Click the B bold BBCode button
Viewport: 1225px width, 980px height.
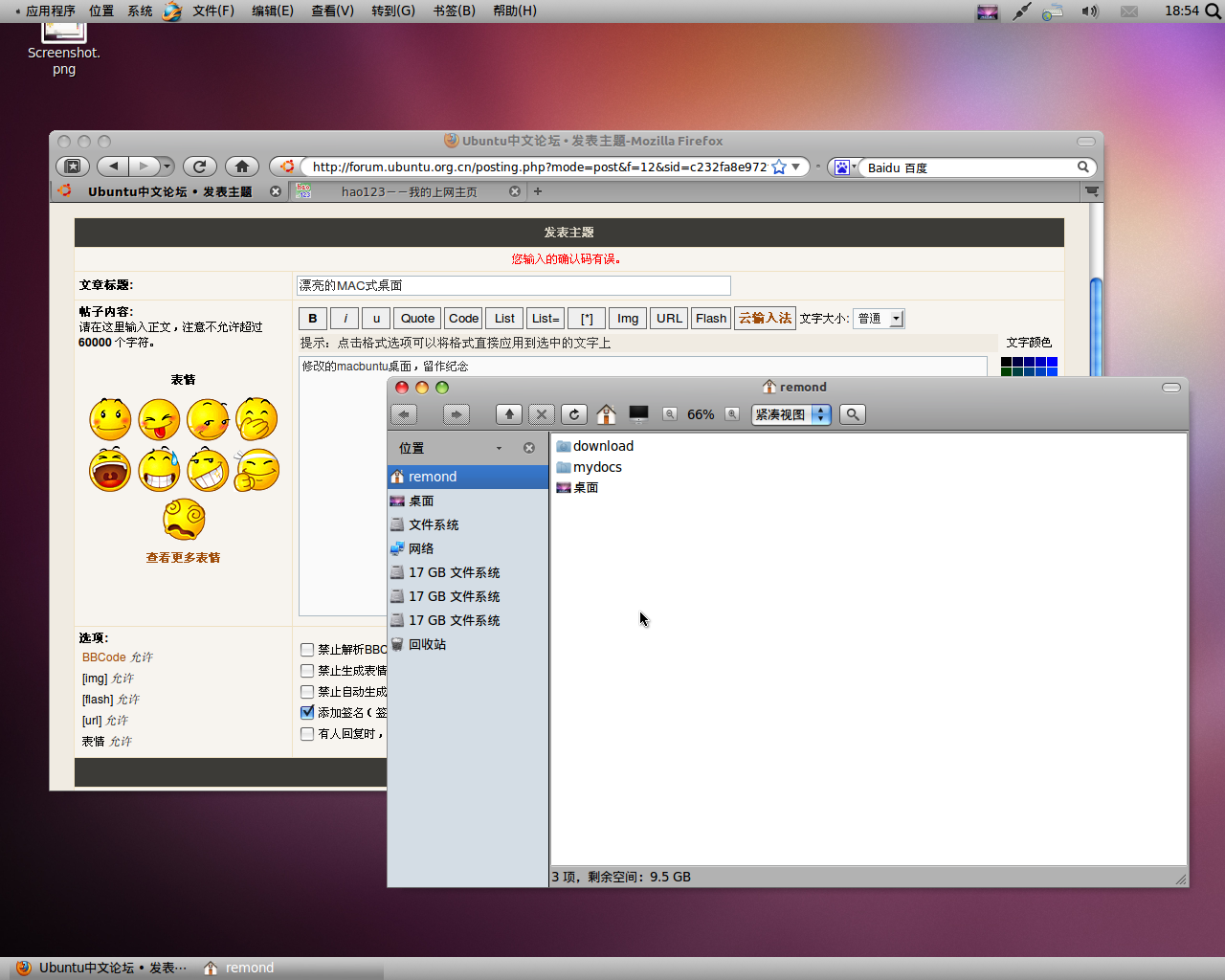[313, 319]
